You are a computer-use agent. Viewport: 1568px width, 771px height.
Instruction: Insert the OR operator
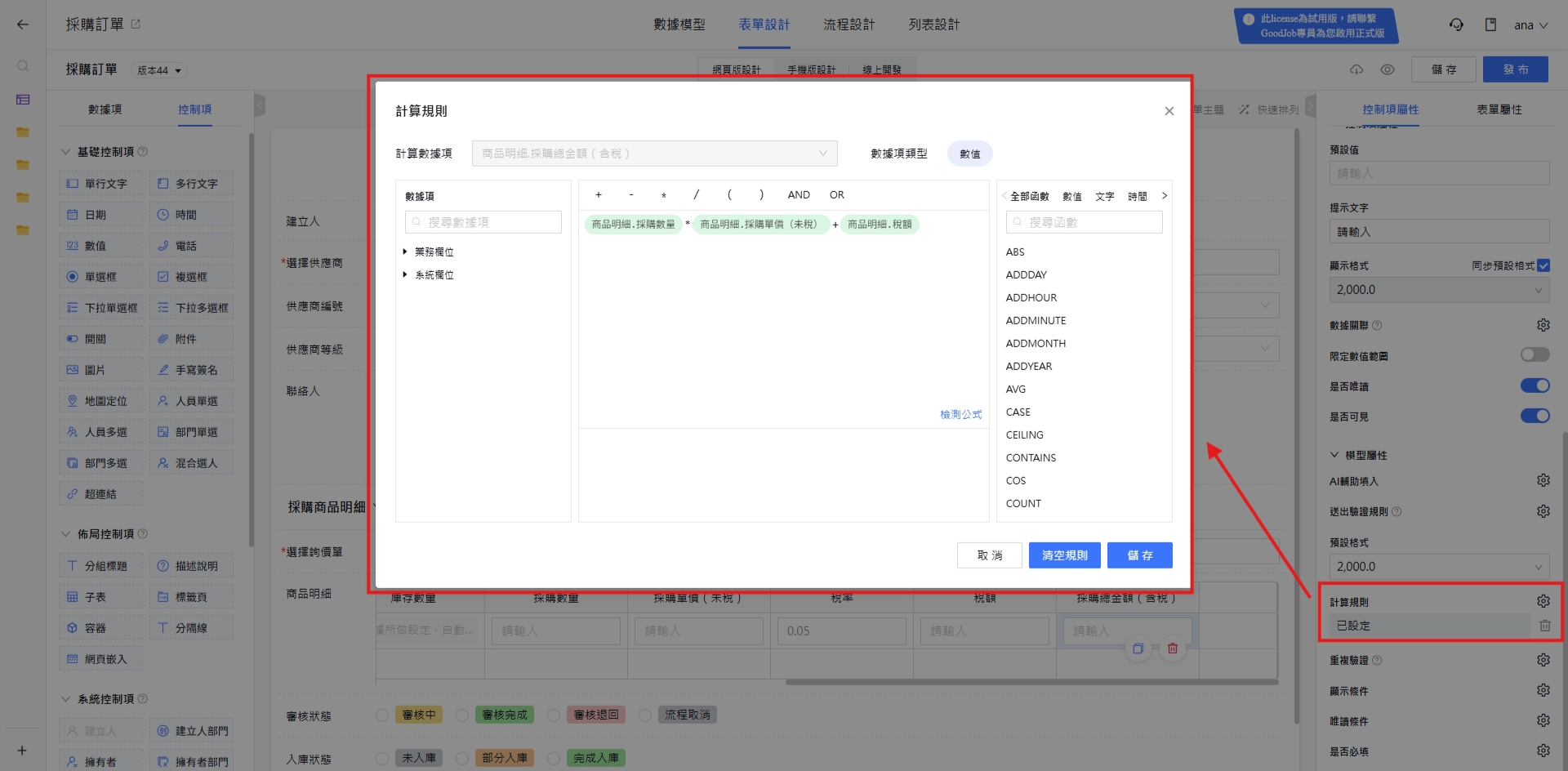(x=837, y=194)
